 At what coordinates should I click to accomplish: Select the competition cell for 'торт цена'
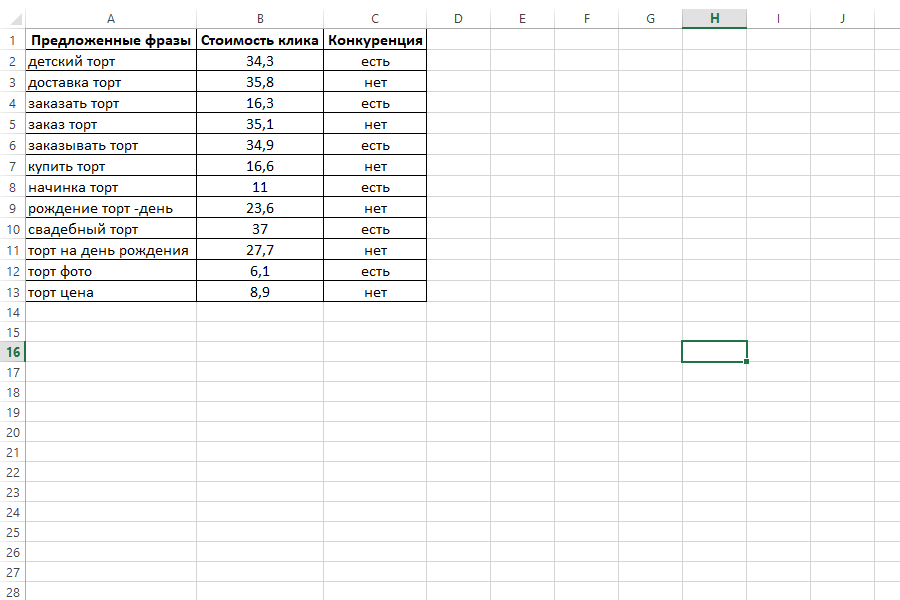375,292
